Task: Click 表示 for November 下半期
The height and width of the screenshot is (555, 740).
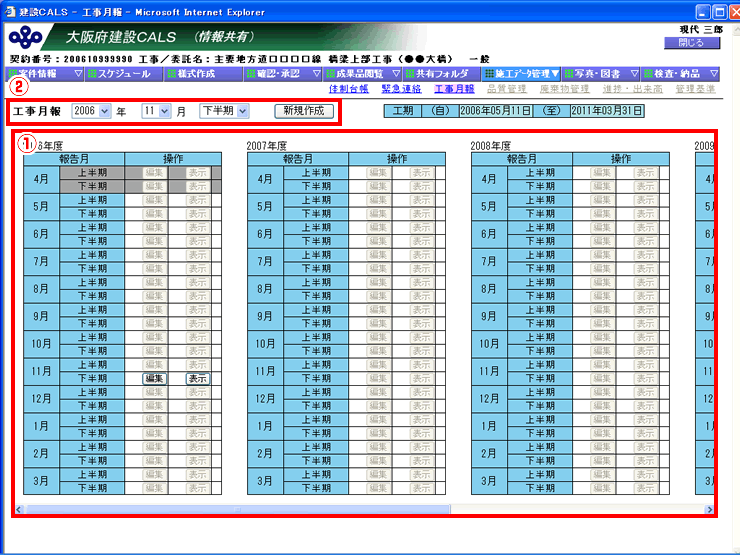Action: [197, 379]
